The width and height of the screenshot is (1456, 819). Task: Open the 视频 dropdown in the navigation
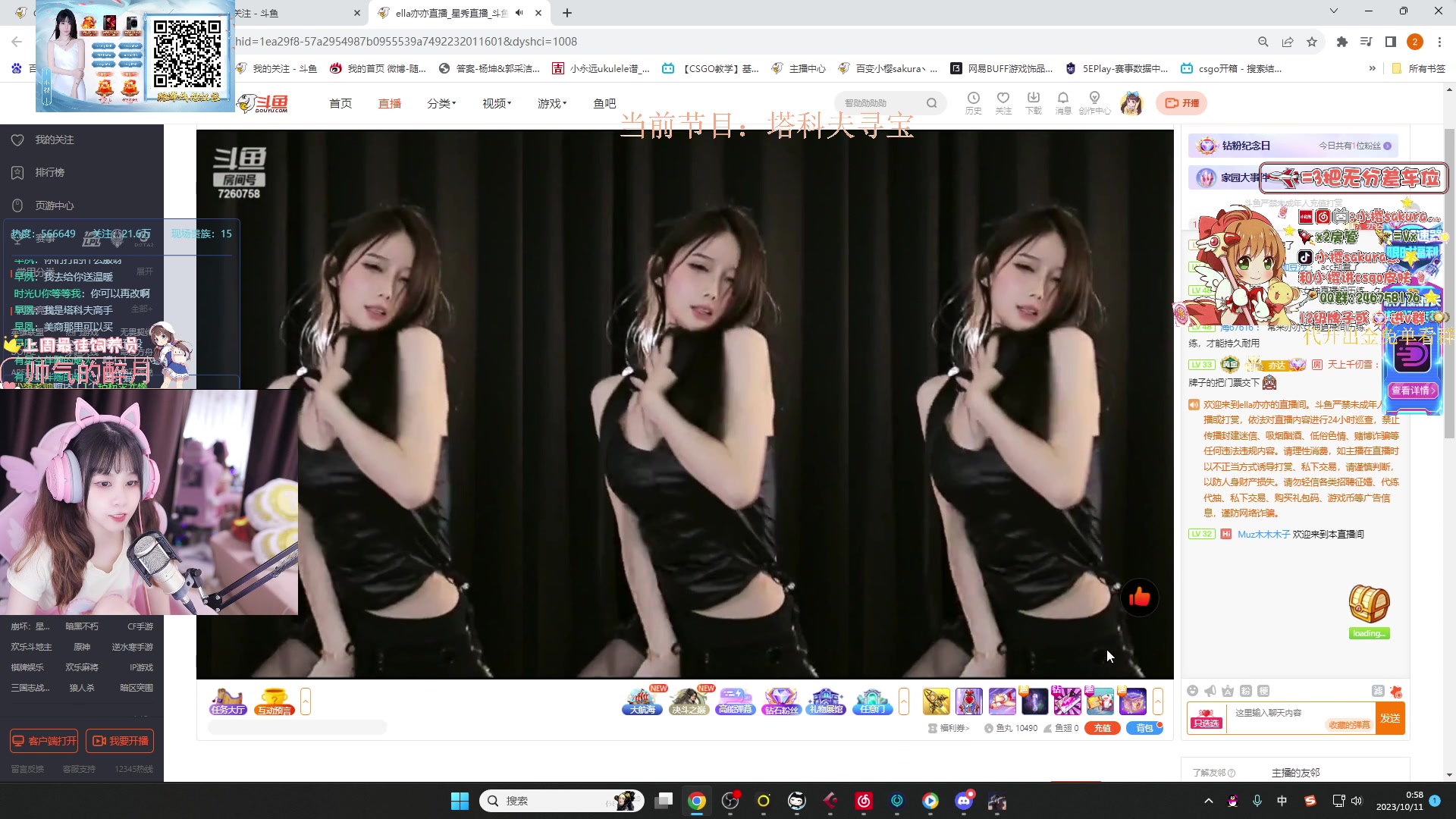point(496,103)
